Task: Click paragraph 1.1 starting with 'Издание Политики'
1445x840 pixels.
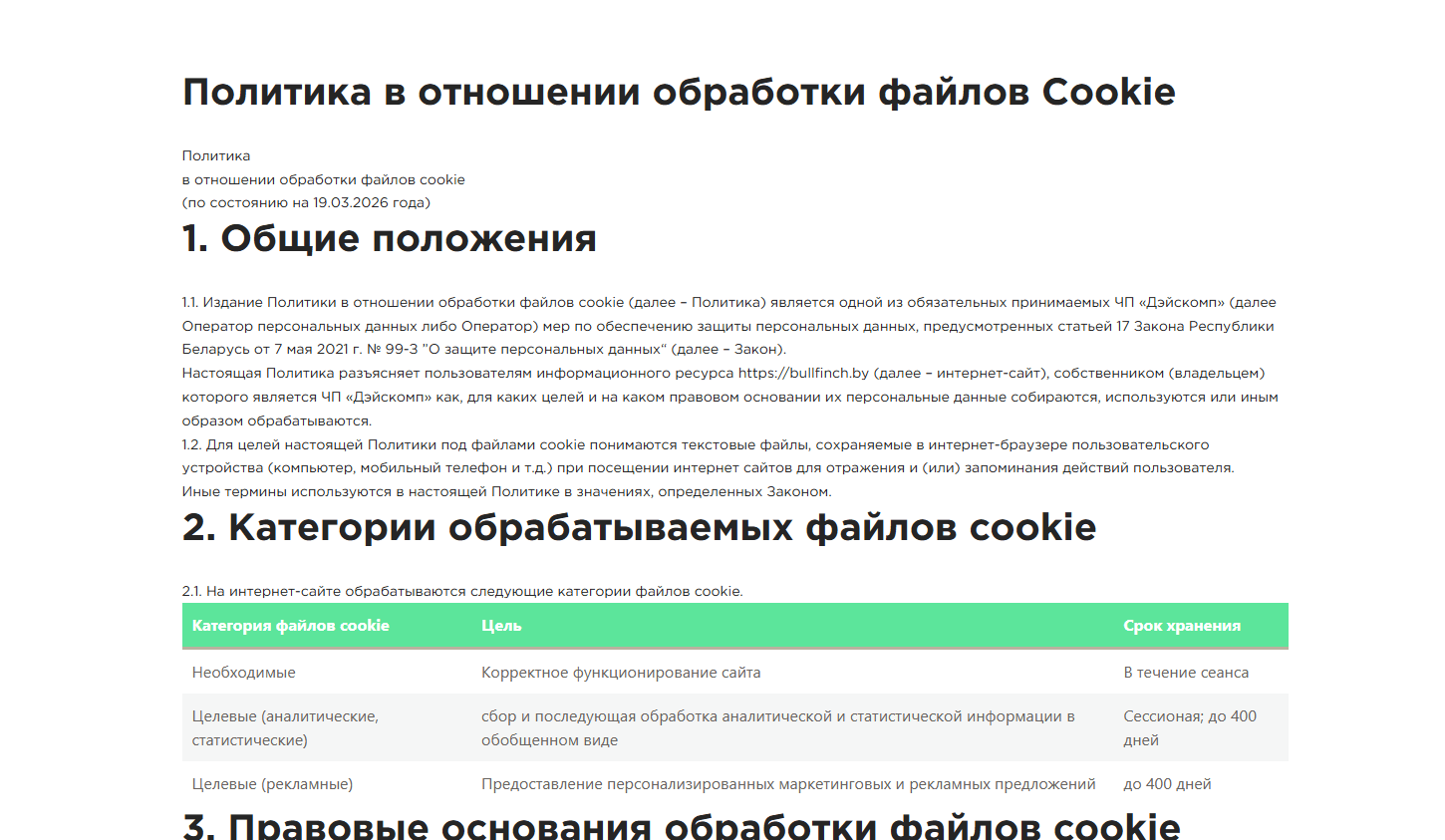Action: [x=727, y=326]
